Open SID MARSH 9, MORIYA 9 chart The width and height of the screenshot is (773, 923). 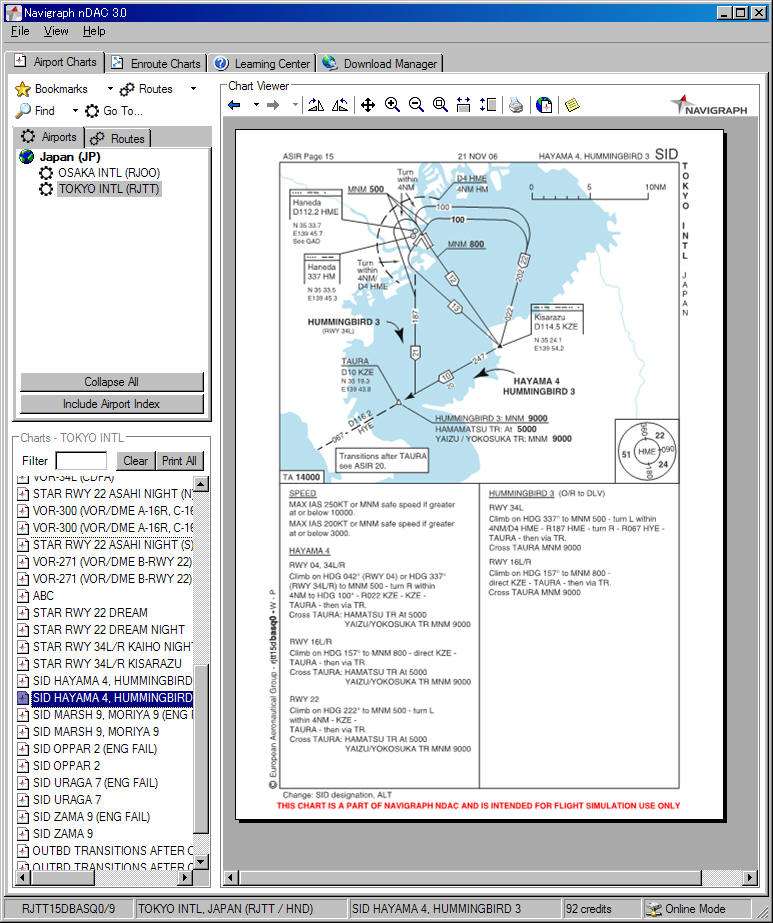96,732
